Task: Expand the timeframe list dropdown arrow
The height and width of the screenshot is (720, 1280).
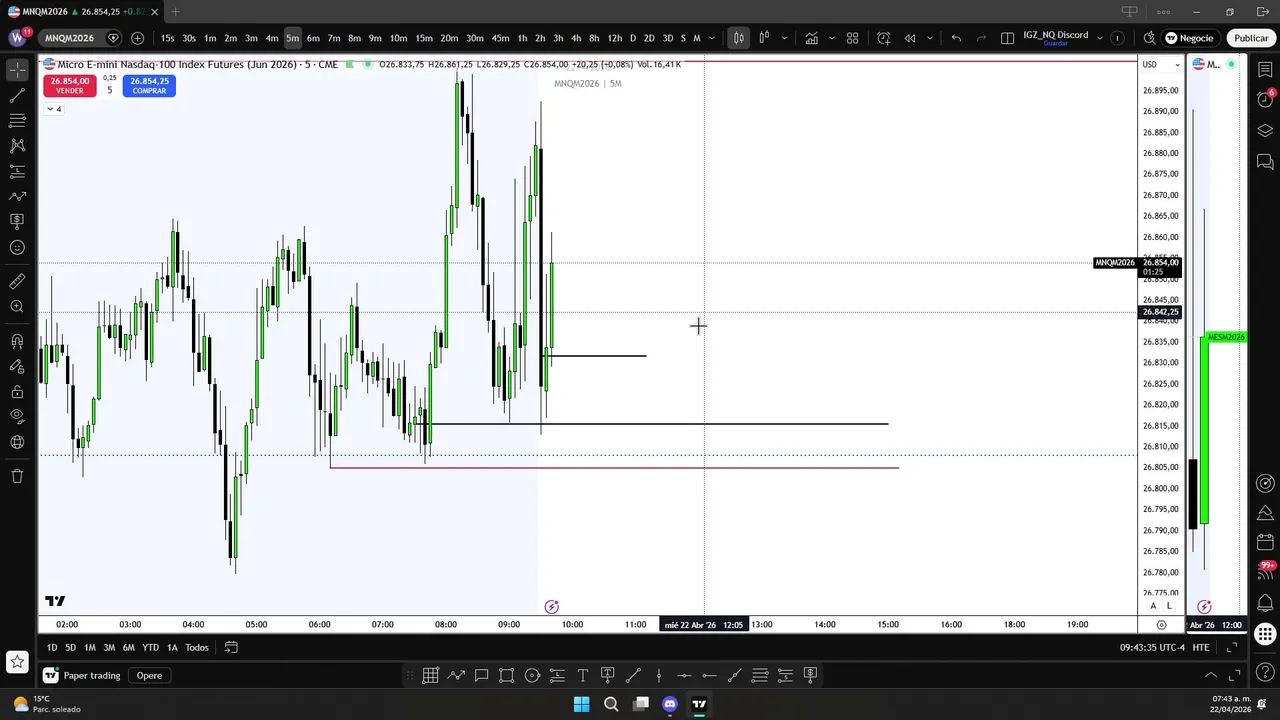Action: click(x=712, y=38)
